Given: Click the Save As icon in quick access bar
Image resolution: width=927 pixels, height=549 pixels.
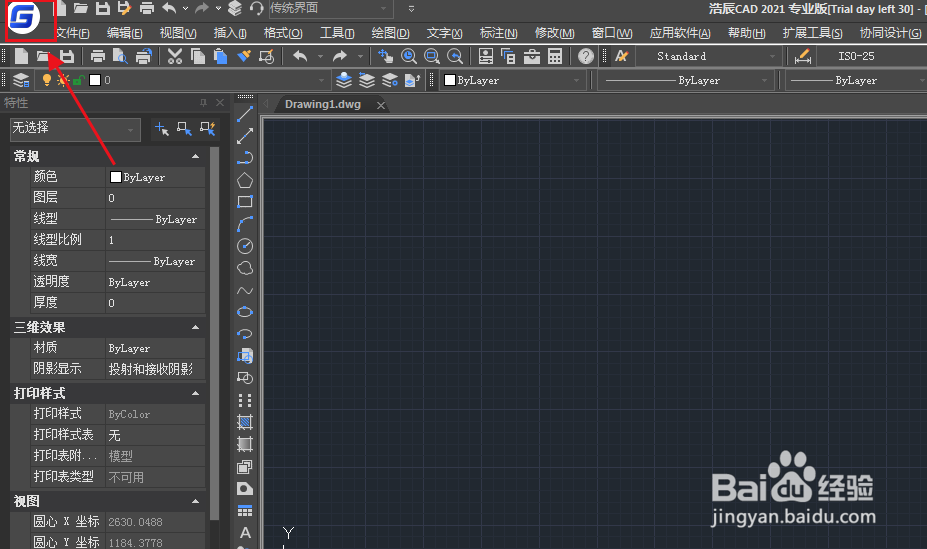Looking at the screenshot, I should [x=124, y=8].
